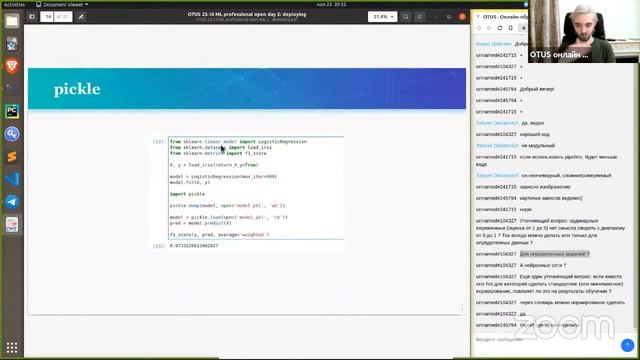640x360 pixels.
Task: Click the page number field showing 14
Action: (x=48, y=17)
